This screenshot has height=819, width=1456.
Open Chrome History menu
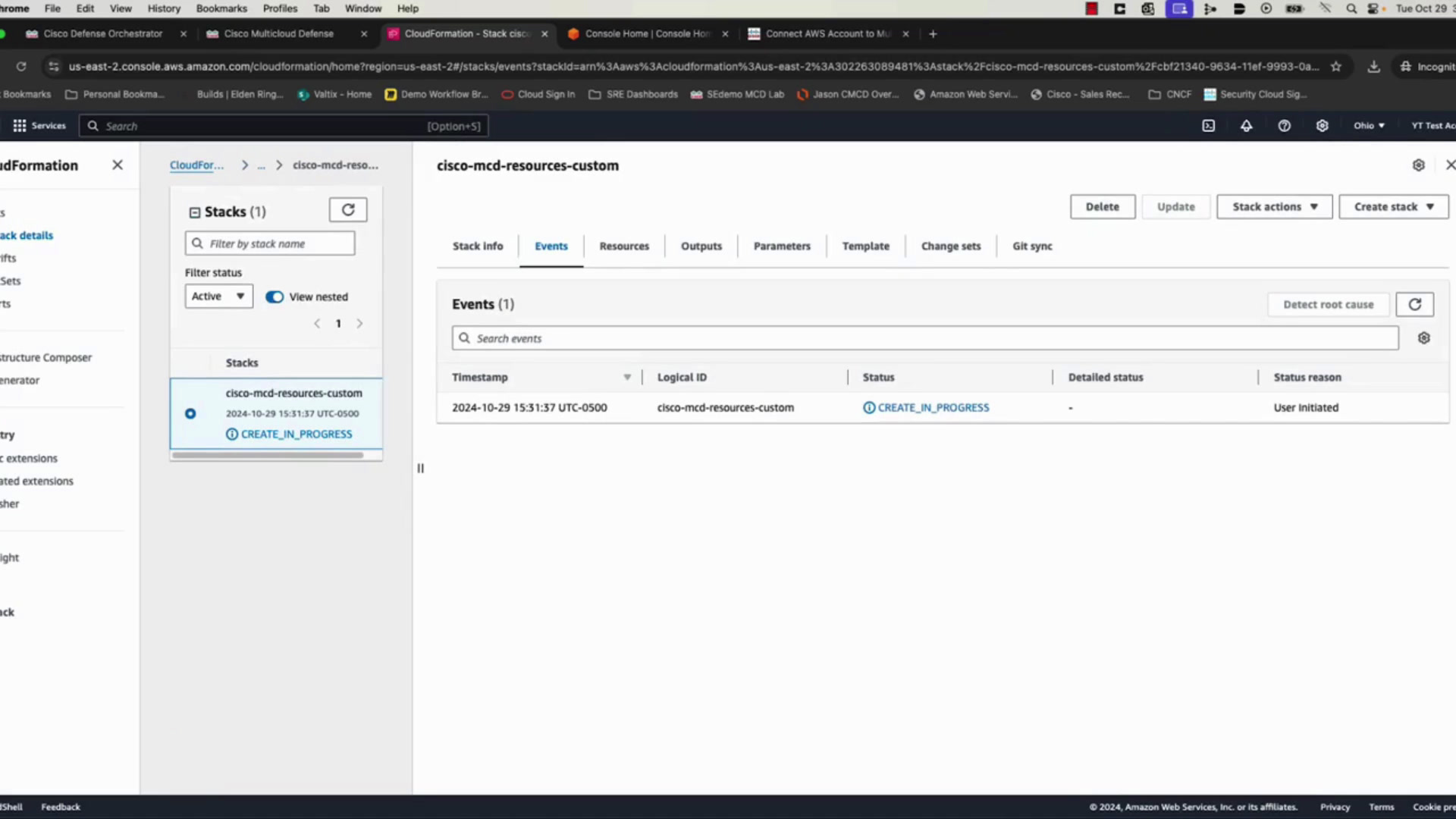click(164, 8)
